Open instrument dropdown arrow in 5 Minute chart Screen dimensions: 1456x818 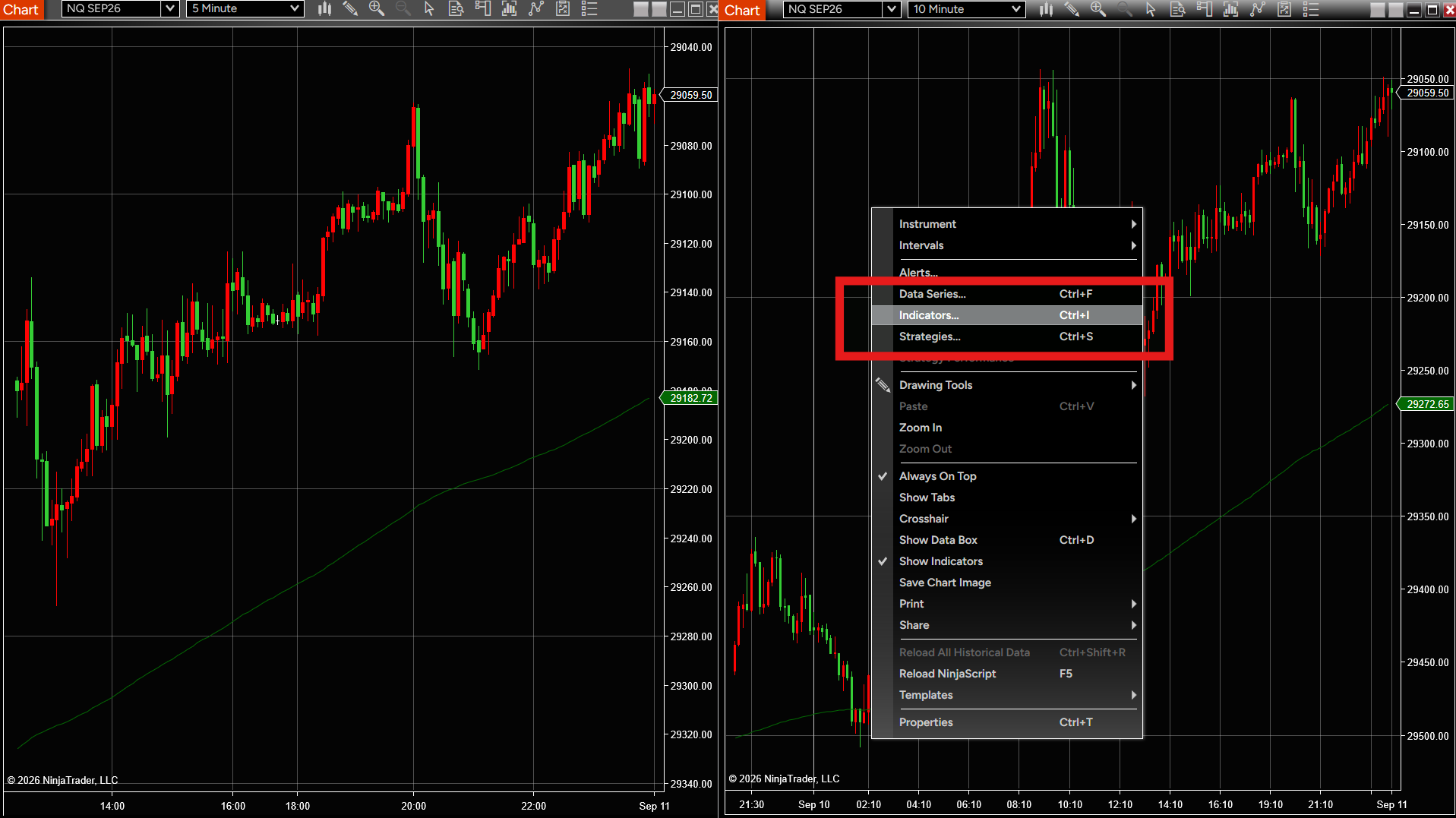(170, 9)
